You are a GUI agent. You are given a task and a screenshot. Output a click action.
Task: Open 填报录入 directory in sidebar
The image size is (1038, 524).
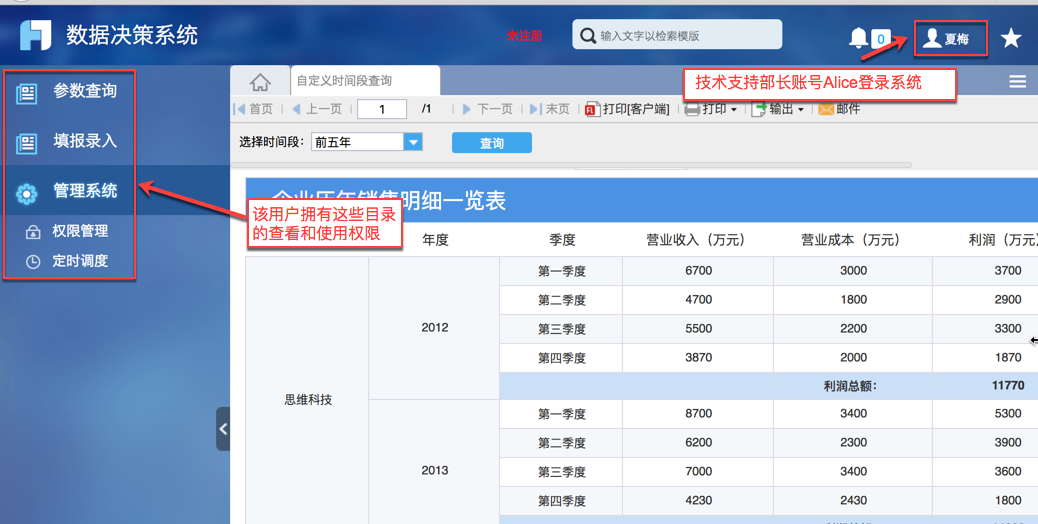click(x=85, y=141)
